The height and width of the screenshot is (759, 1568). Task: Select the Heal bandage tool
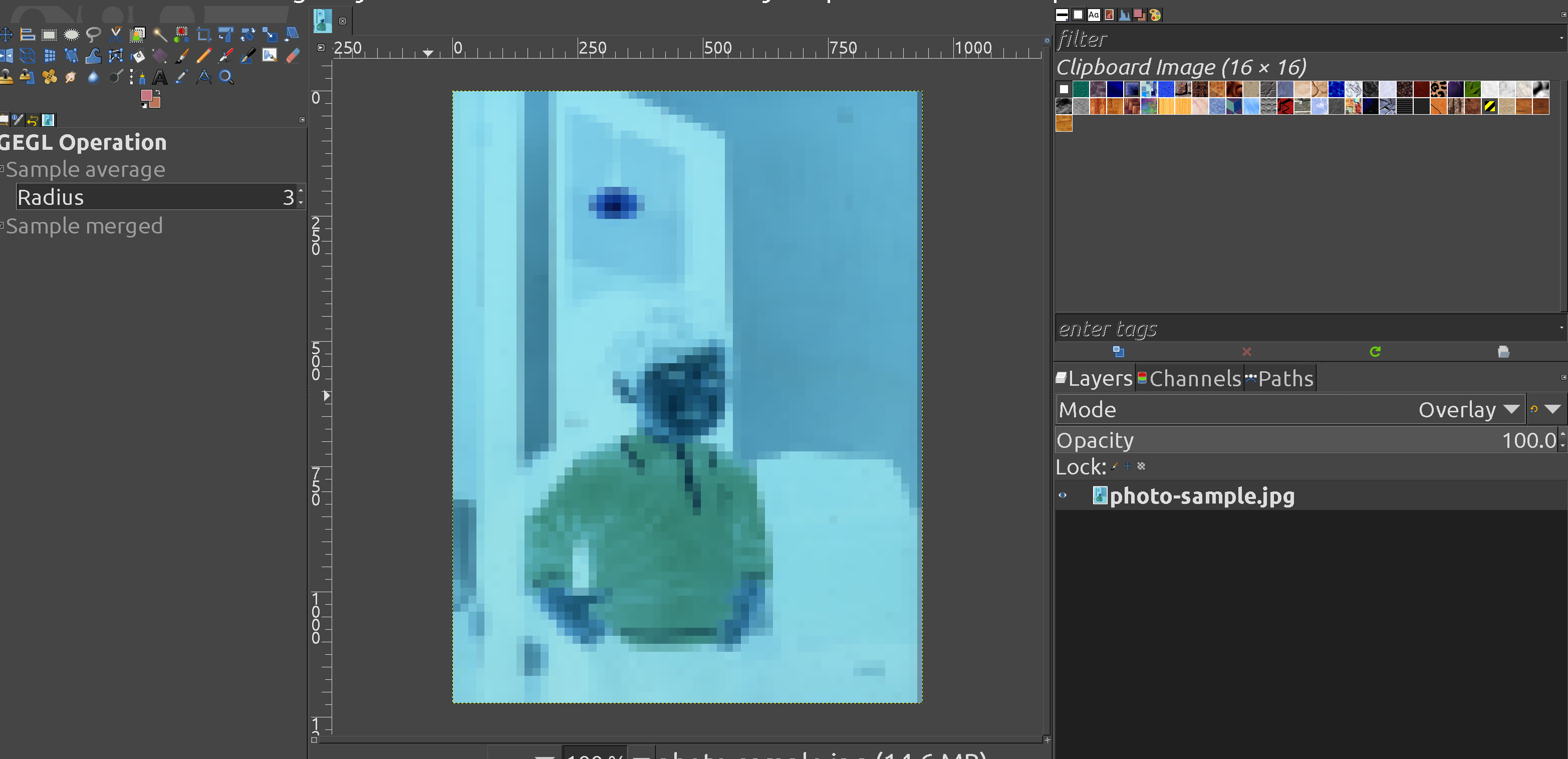pos(49,77)
